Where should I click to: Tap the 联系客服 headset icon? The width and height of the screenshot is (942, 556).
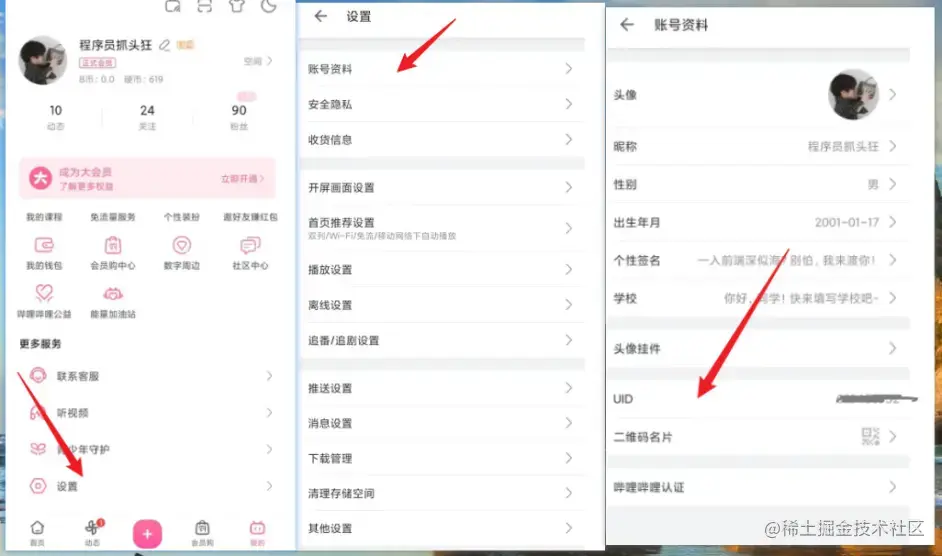tap(38, 376)
